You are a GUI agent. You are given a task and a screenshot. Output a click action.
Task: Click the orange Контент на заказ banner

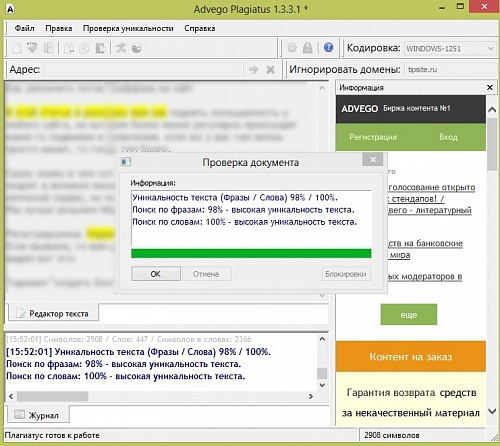click(411, 357)
